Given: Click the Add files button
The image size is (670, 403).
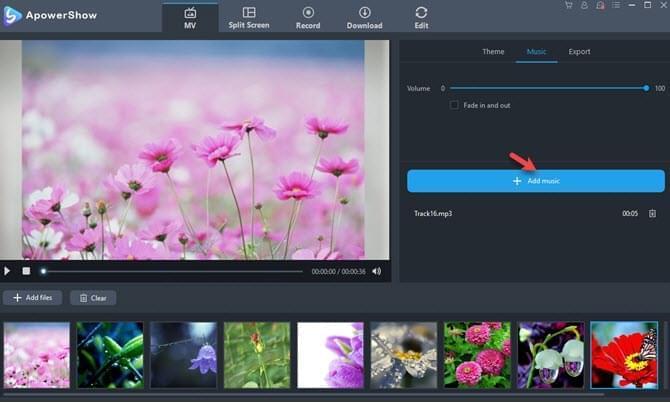Looking at the screenshot, I should (x=33, y=298).
